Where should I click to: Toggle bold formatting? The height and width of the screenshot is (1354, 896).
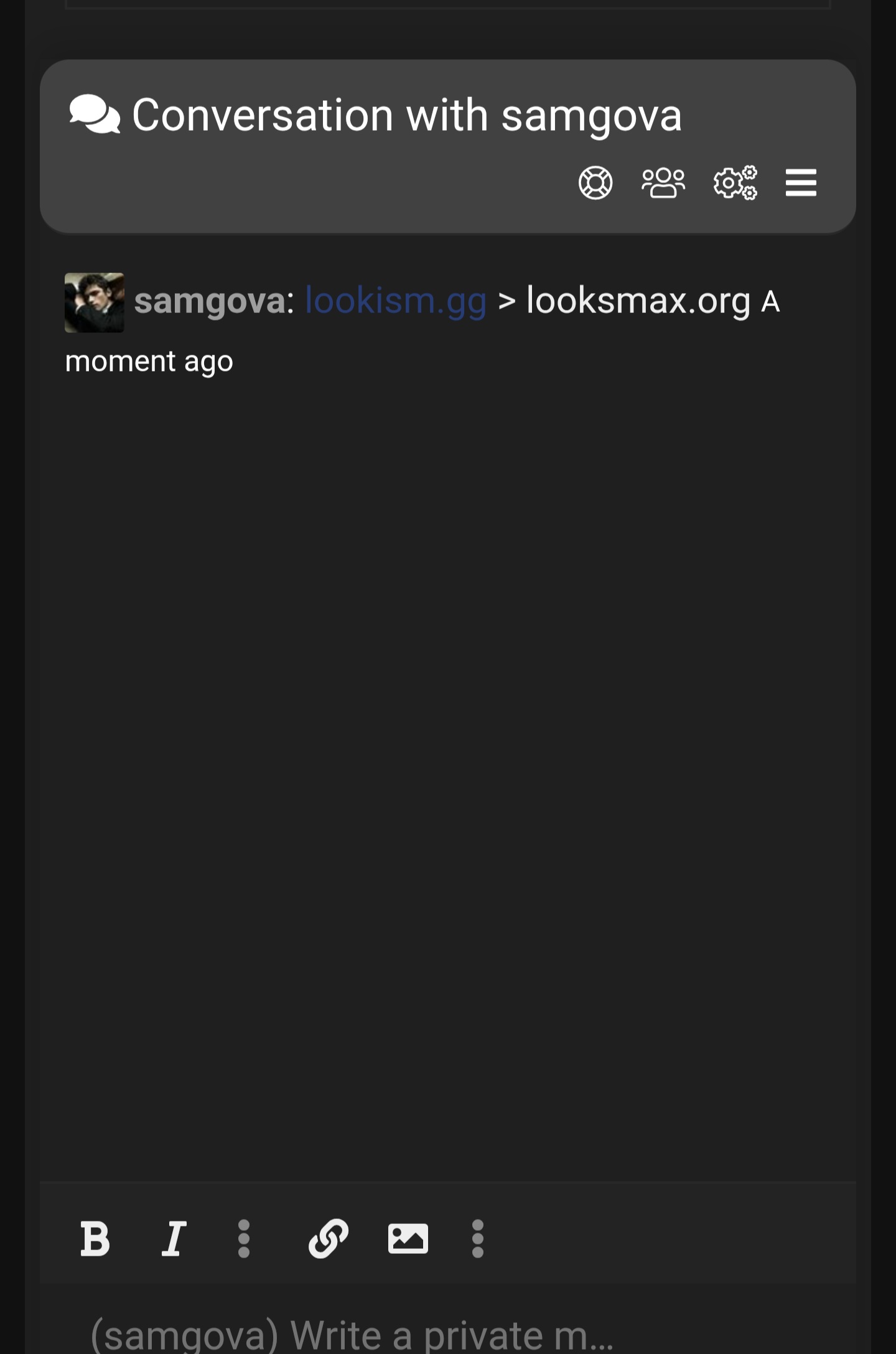coord(95,1238)
